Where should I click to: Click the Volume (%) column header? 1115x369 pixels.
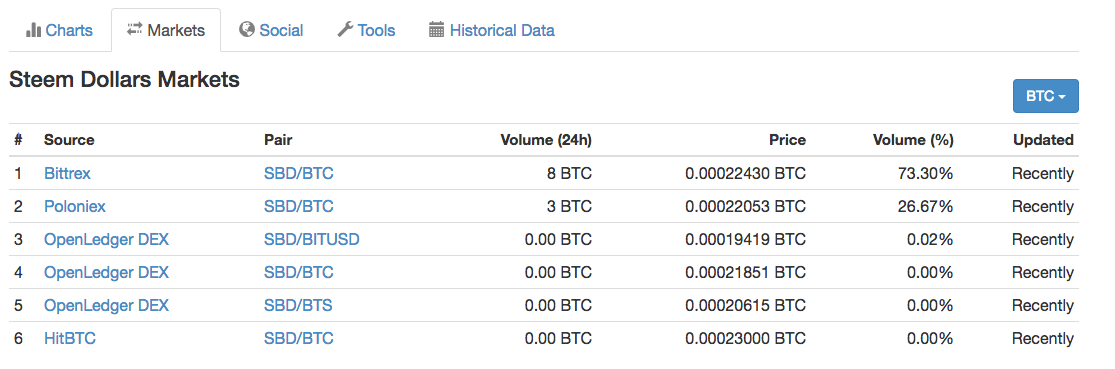tap(913, 140)
